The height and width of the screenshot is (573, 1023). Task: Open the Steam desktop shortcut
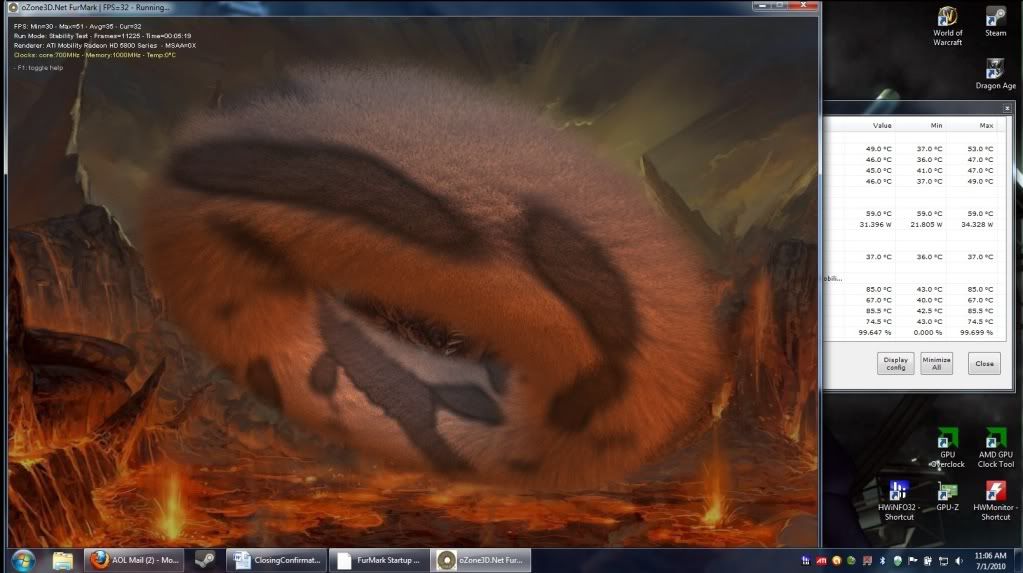pos(996,22)
